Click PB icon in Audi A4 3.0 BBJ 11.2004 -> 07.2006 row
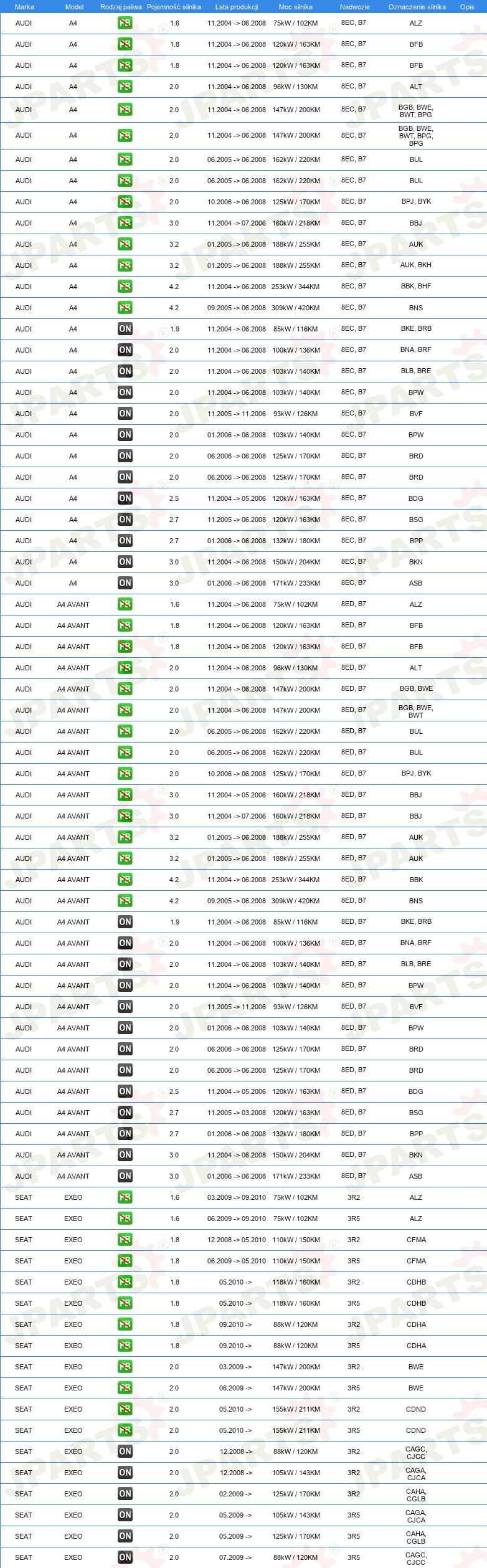487x1568 pixels. pyautogui.click(x=125, y=223)
